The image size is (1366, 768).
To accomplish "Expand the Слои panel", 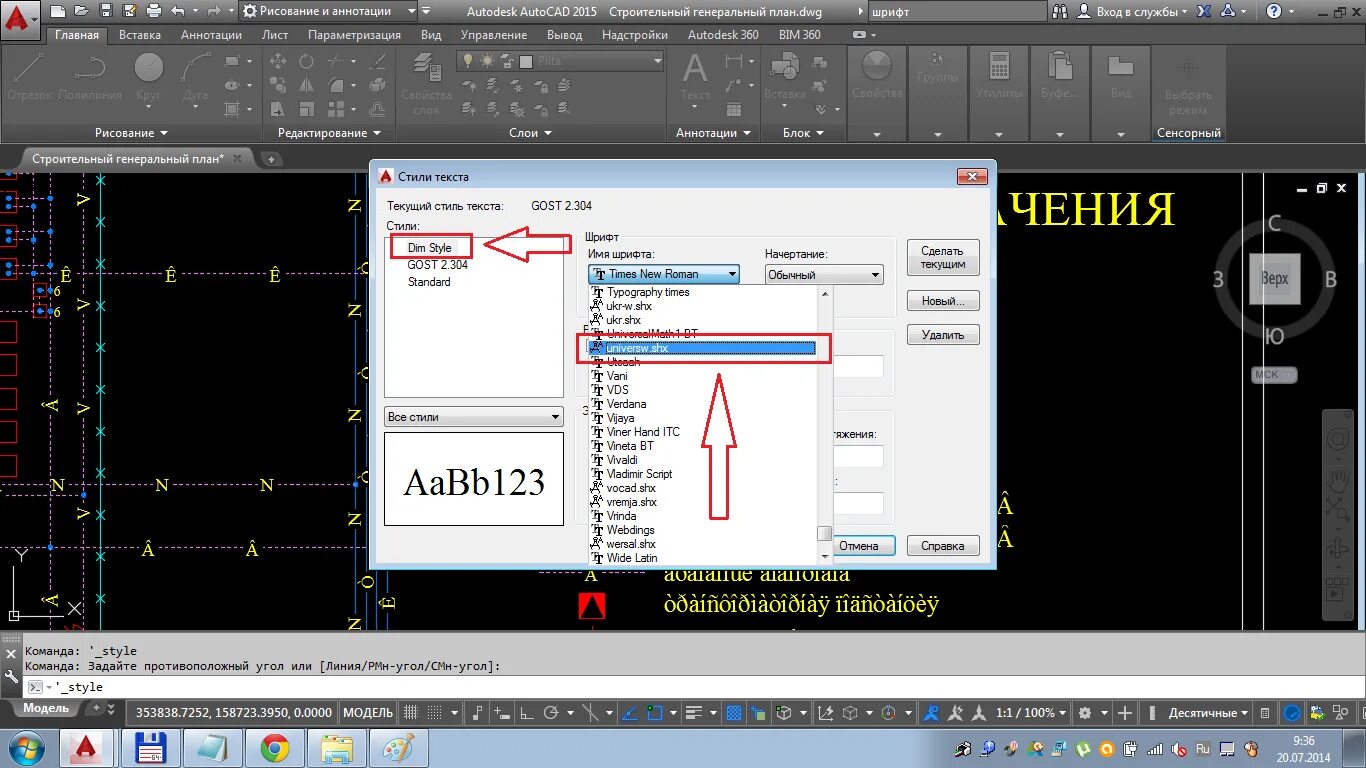I will (x=530, y=132).
